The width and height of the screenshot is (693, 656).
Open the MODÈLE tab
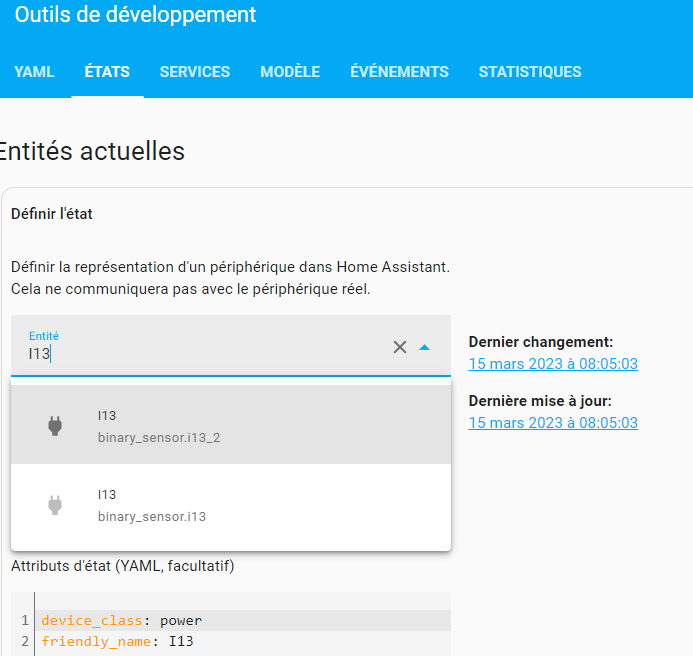coord(290,72)
